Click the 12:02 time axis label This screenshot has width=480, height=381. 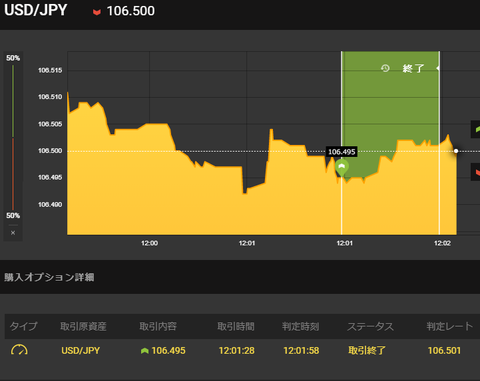[442, 243]
